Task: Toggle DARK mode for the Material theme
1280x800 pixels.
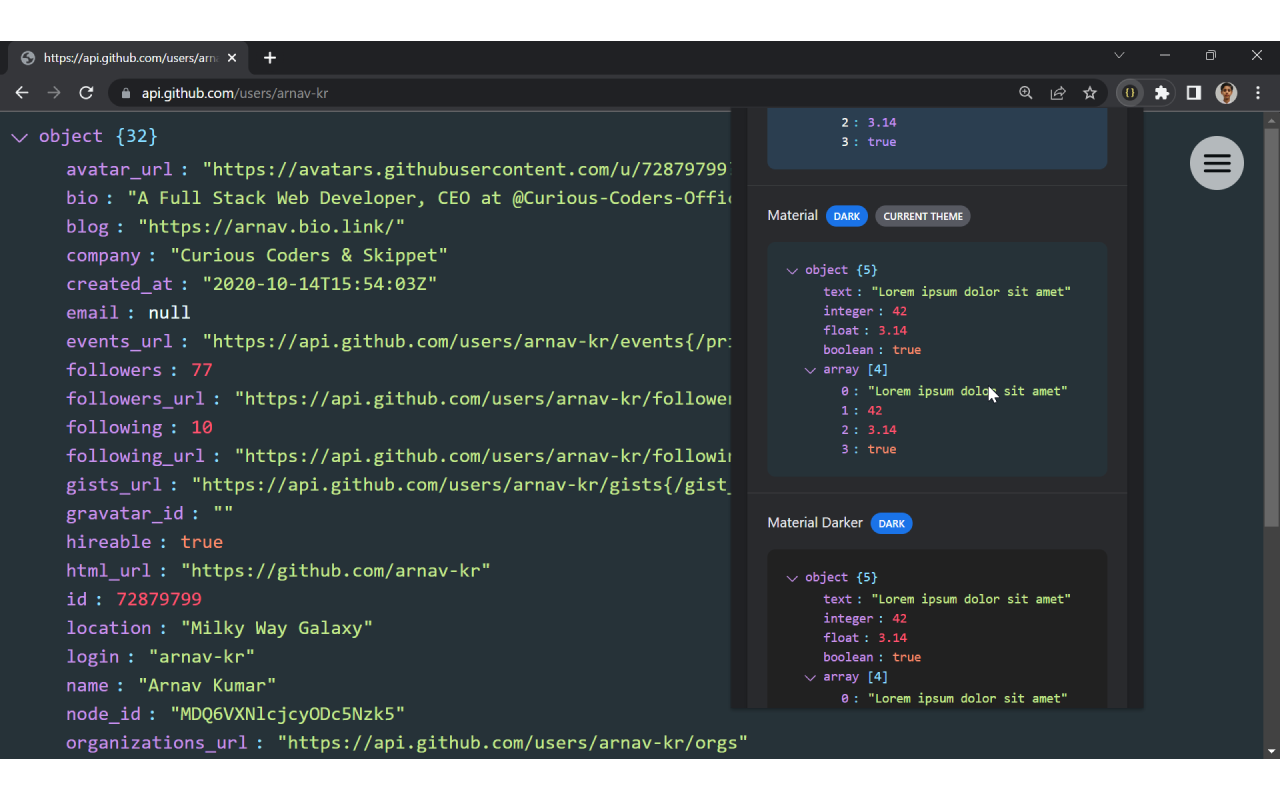Action: [846, 216]
